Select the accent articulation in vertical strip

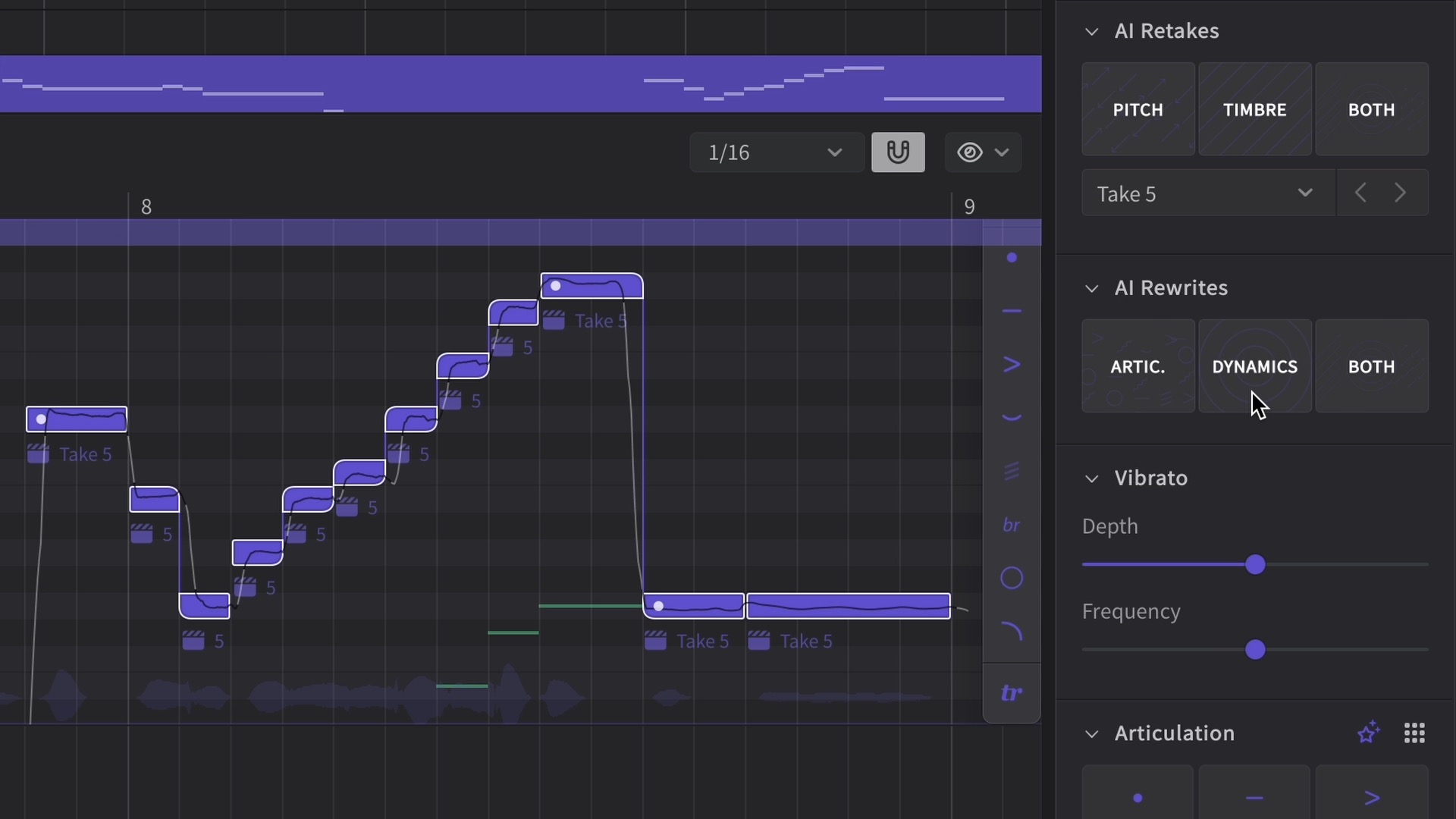pos(1012,365)
